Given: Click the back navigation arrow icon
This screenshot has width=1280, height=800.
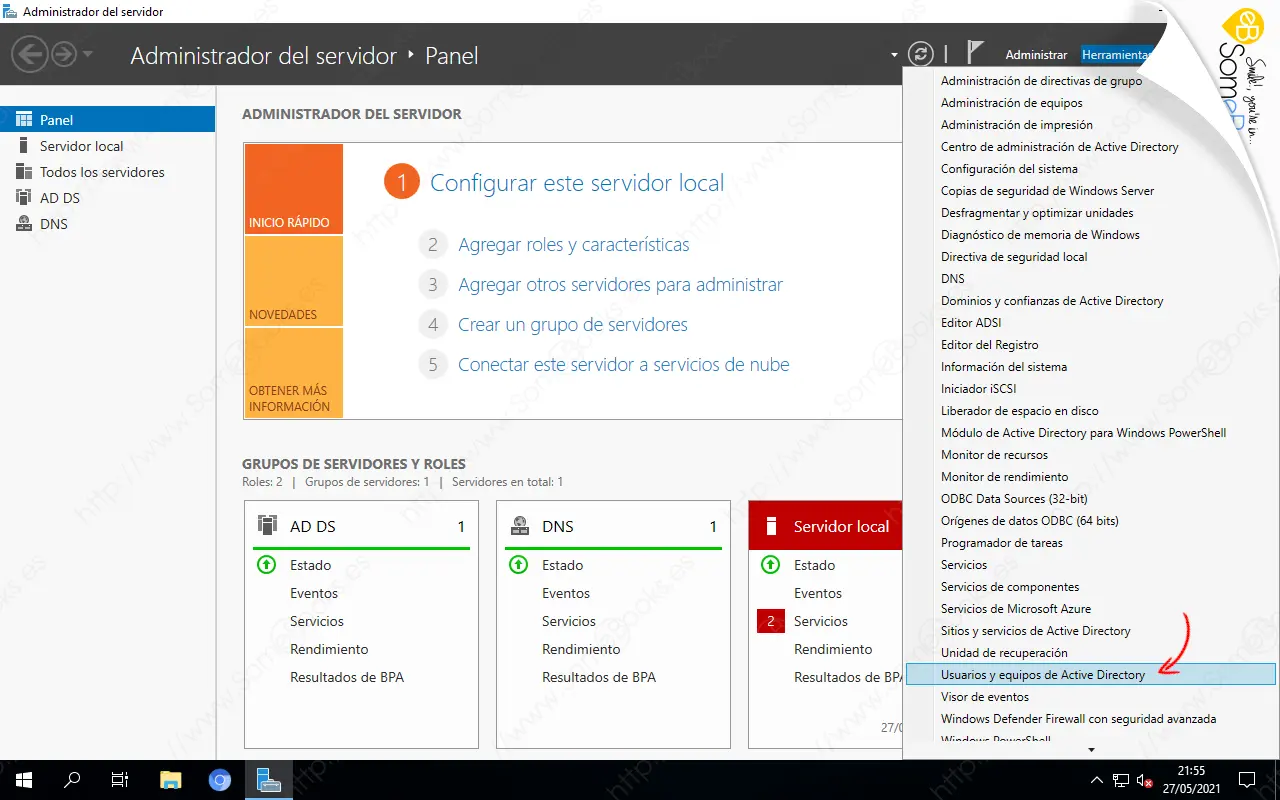Looking at the screenshot, I should tap(30, 54).
